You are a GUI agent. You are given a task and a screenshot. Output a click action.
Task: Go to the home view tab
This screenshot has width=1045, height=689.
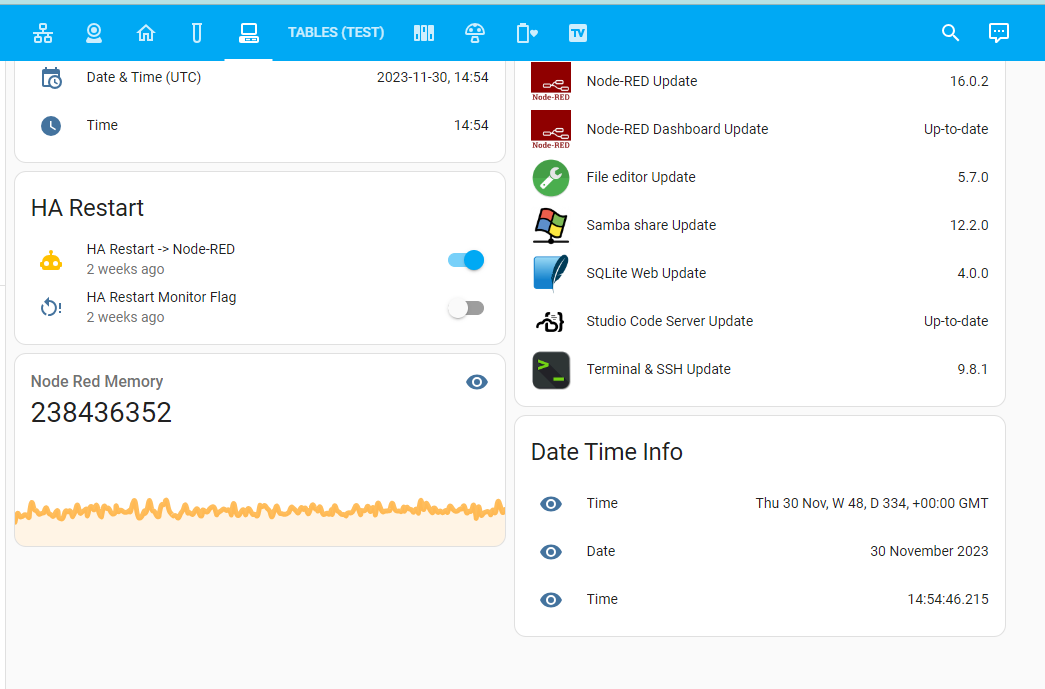pos(146,33)
